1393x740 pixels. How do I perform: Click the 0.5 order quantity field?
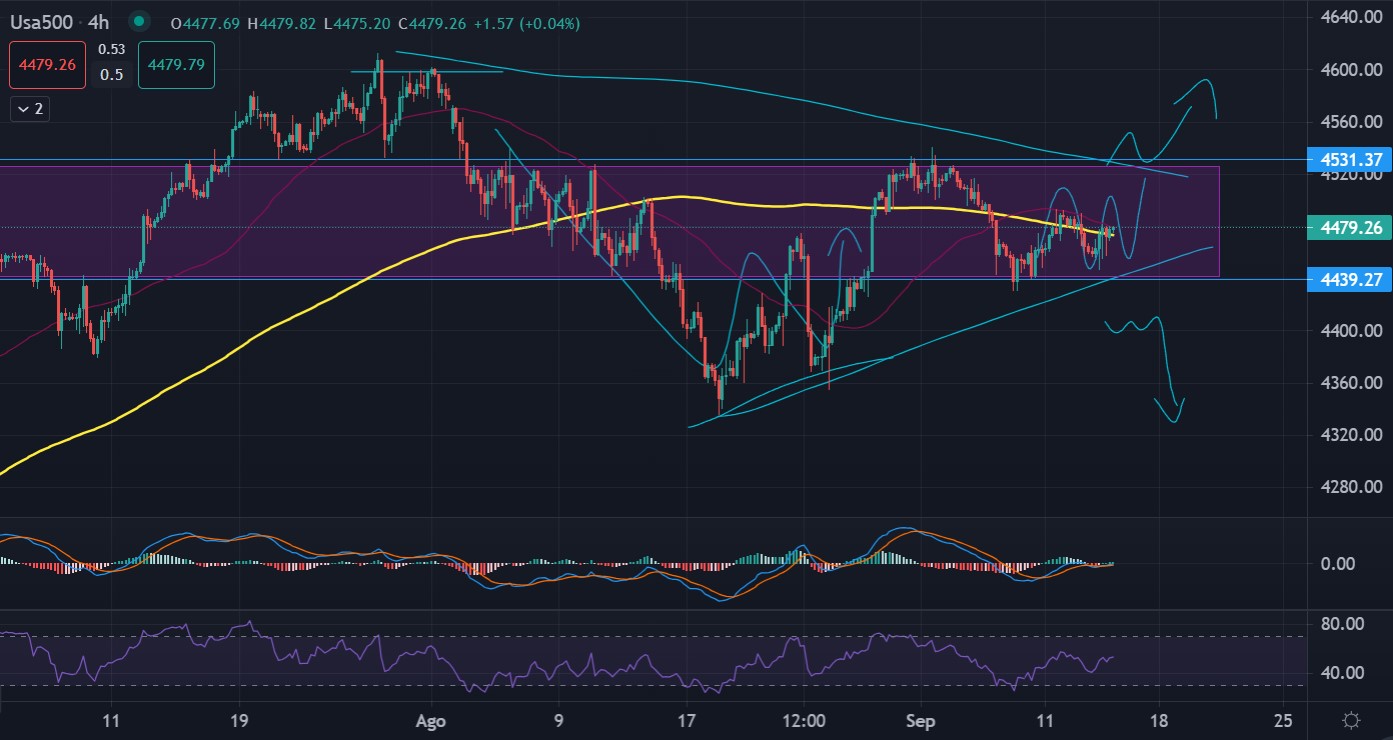tap(112, 75)
